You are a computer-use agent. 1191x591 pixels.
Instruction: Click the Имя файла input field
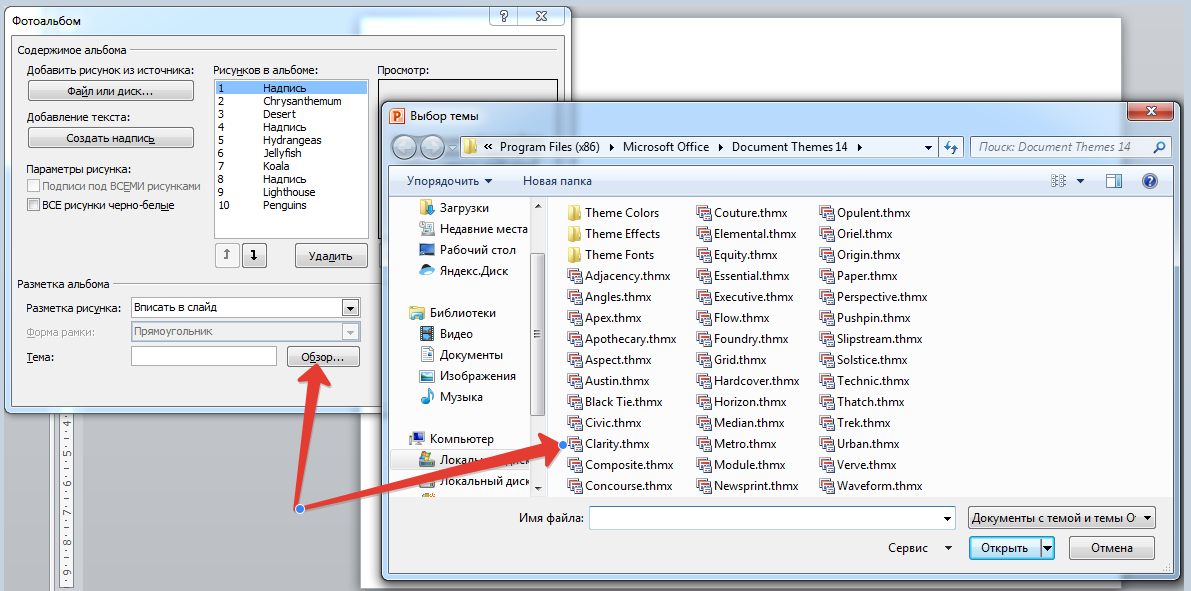(772, 518)
